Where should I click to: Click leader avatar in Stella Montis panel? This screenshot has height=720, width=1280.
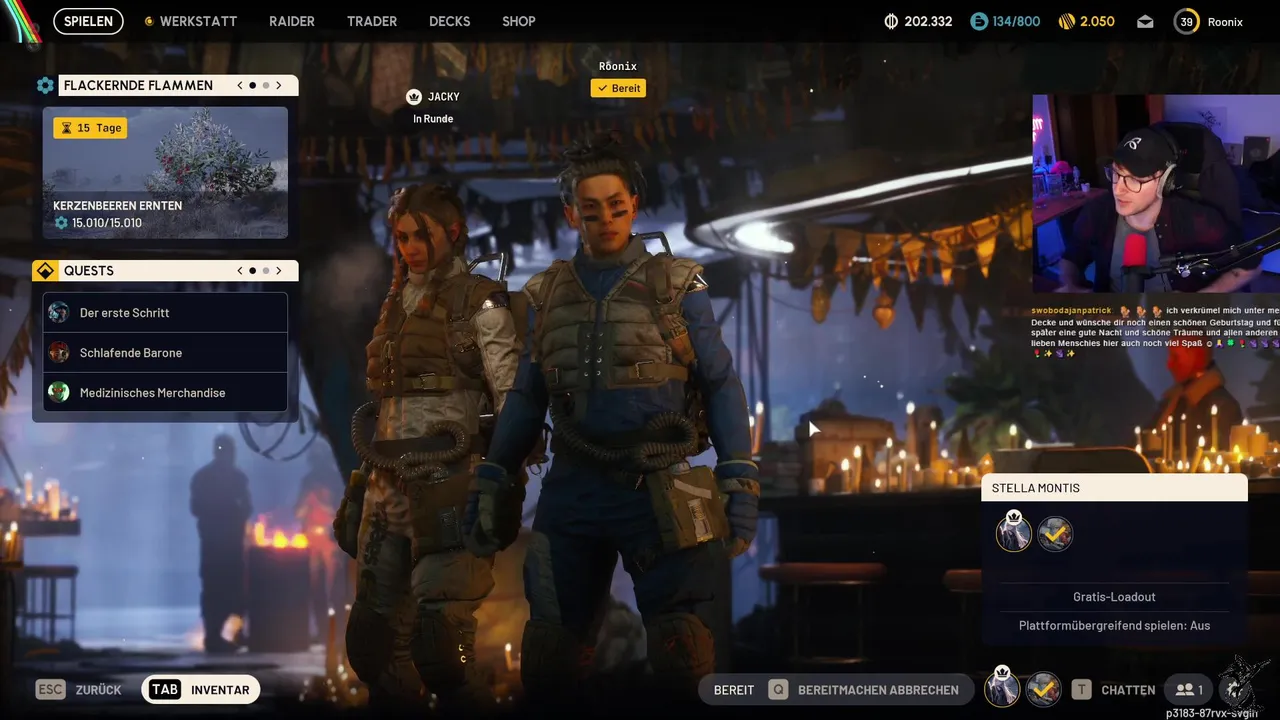1014,533
